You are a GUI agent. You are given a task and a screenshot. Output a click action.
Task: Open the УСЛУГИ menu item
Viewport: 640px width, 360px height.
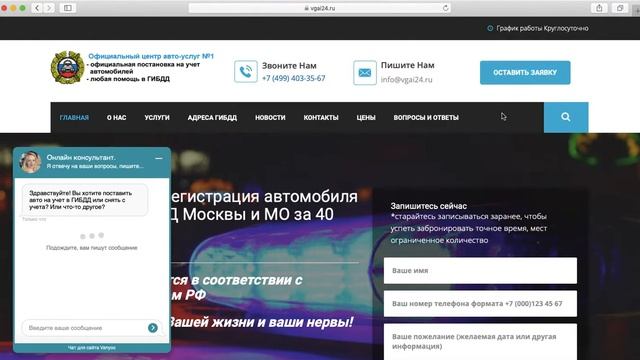pyautogui.click(x=157, y=118)
